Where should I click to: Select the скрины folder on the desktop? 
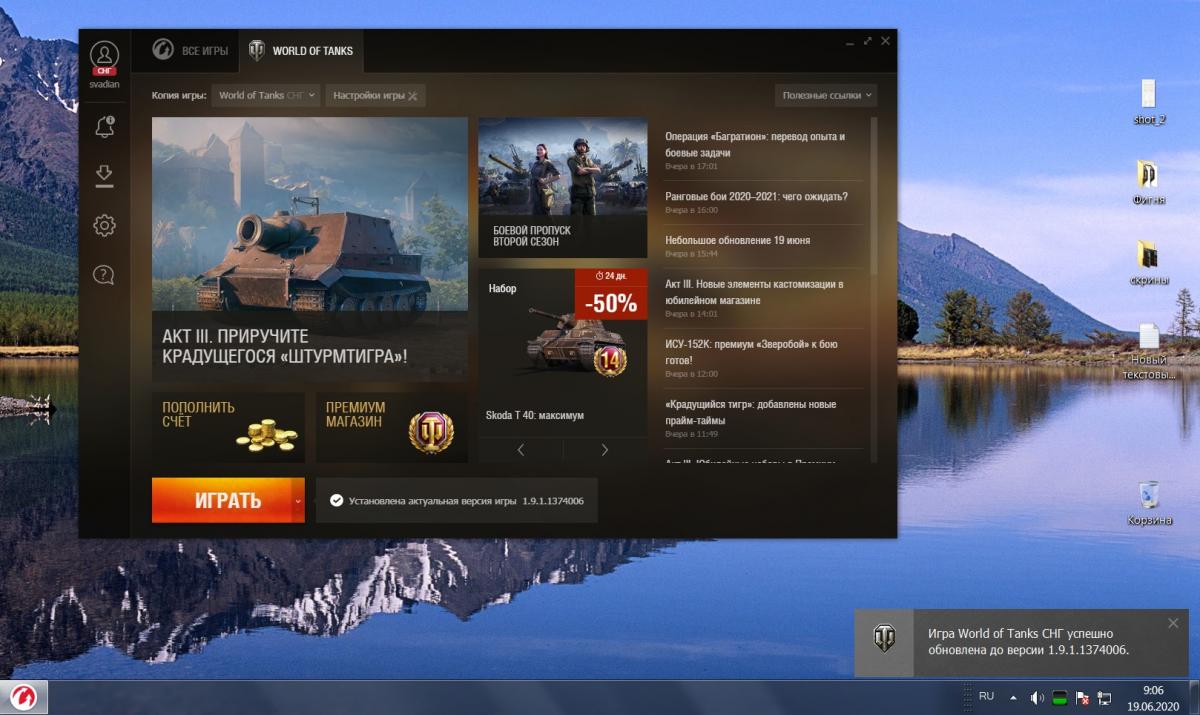coord(1149,262)
